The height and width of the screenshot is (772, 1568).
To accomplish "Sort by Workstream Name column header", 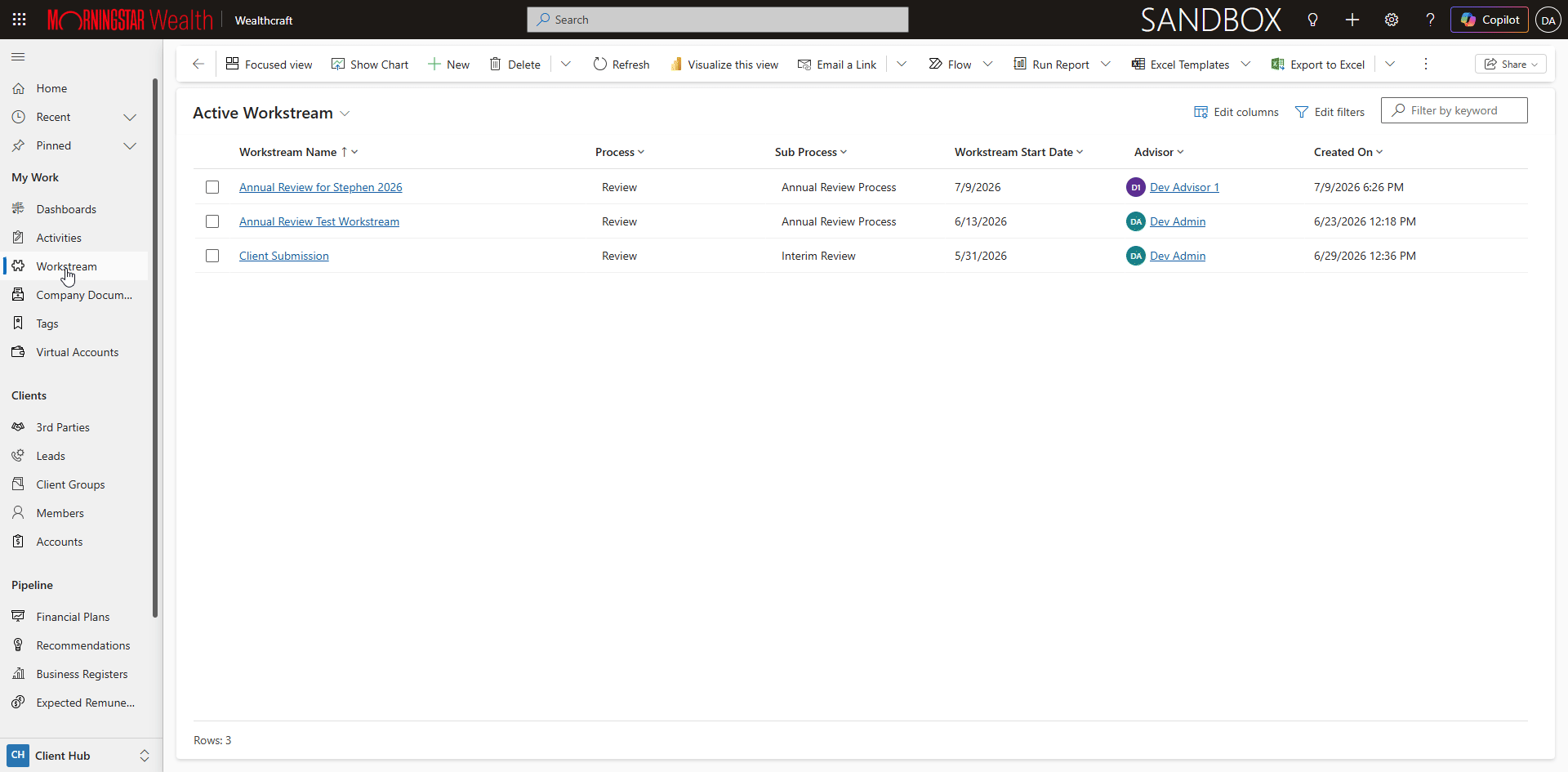I will tap(298, 152).
